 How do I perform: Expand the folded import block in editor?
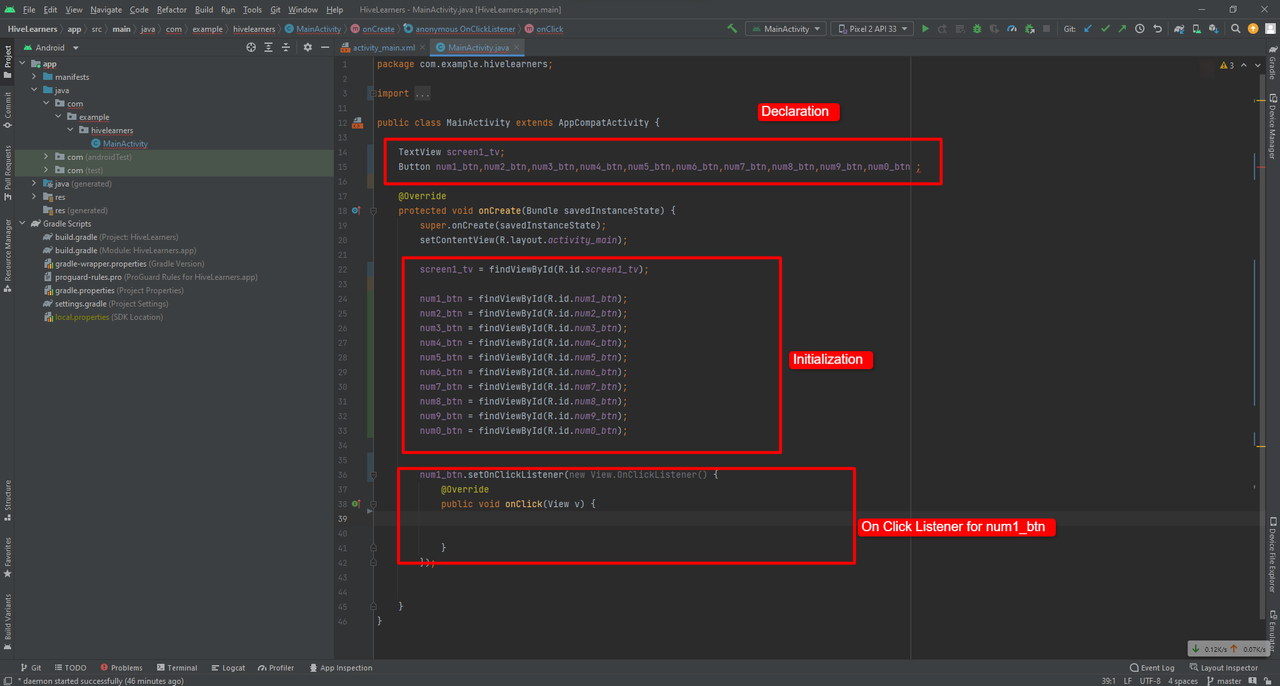372,94
